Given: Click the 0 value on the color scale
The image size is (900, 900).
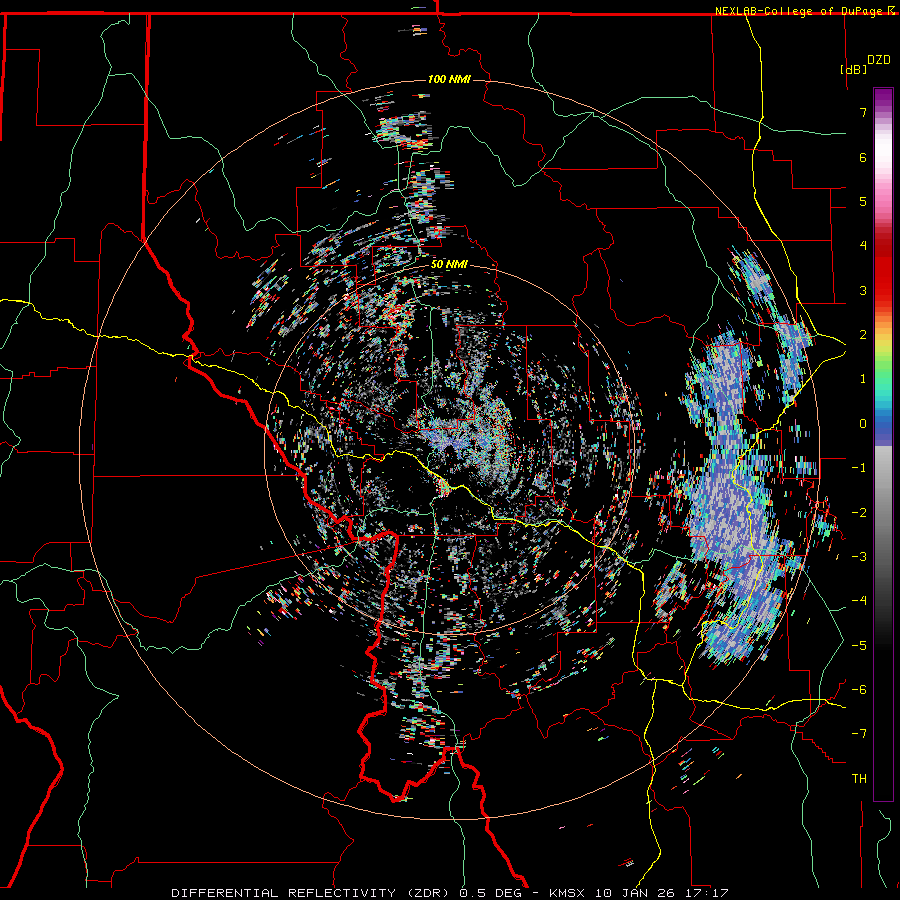Looking at the screenshot, I should click(x=863, y=424).
